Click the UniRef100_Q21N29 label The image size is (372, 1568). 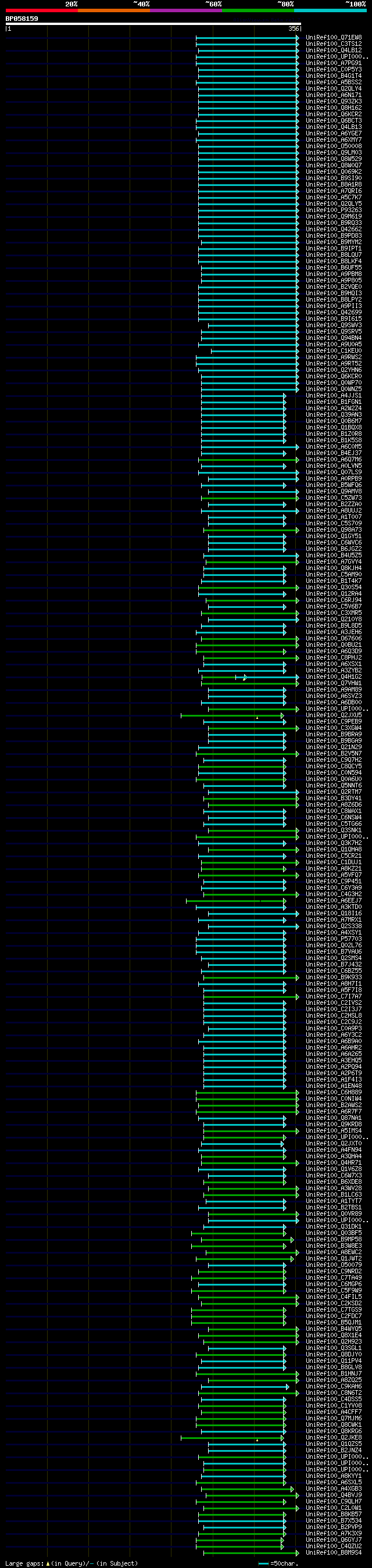(334, 747)
